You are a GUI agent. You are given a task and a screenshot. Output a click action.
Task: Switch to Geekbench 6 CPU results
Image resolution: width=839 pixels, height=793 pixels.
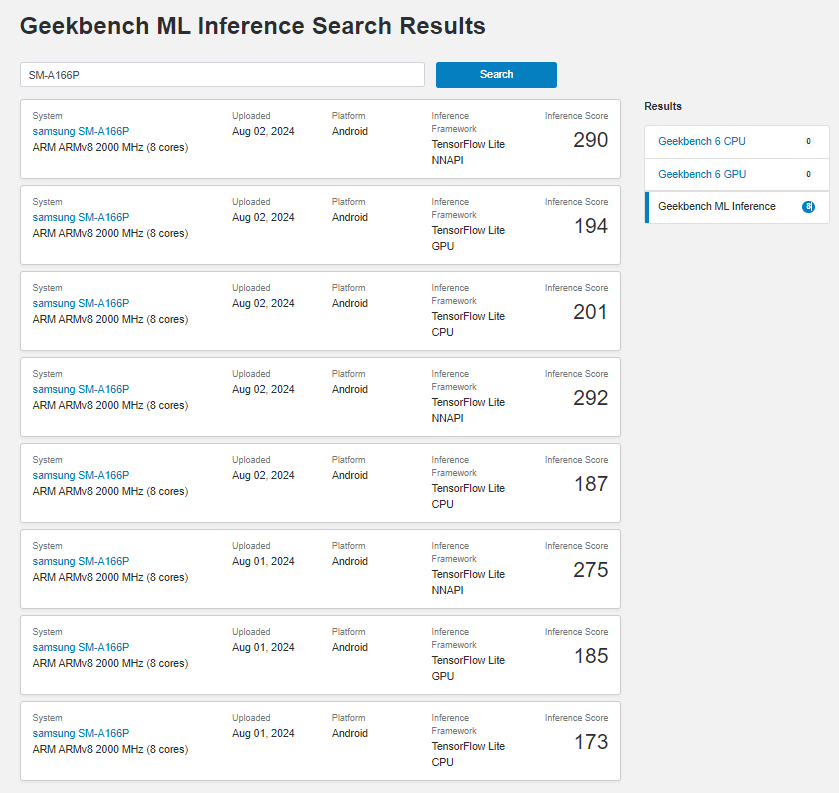click(701, 142)
